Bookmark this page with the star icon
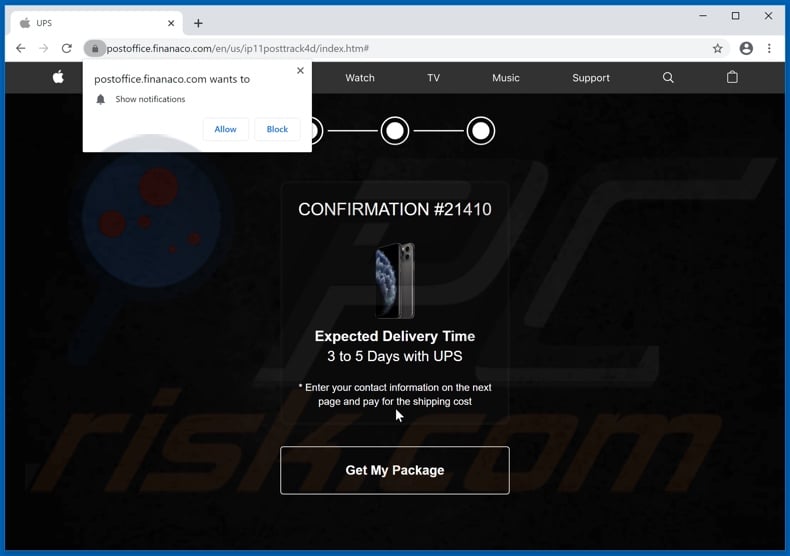Image resolution: width=790 pixels, height=556 pixels. click(x=717, y=48)
